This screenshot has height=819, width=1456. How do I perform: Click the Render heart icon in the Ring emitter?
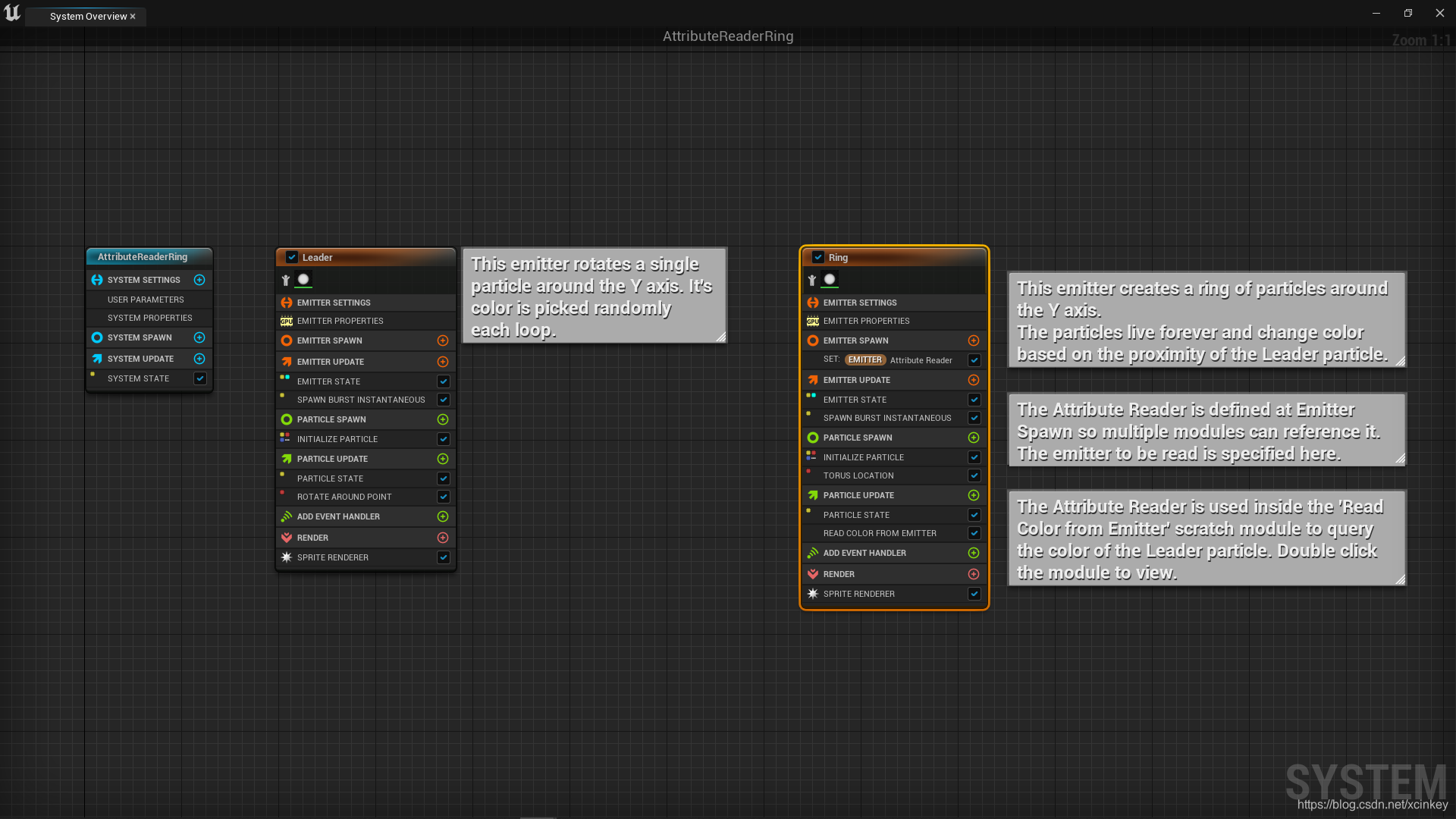pos(812,574)
